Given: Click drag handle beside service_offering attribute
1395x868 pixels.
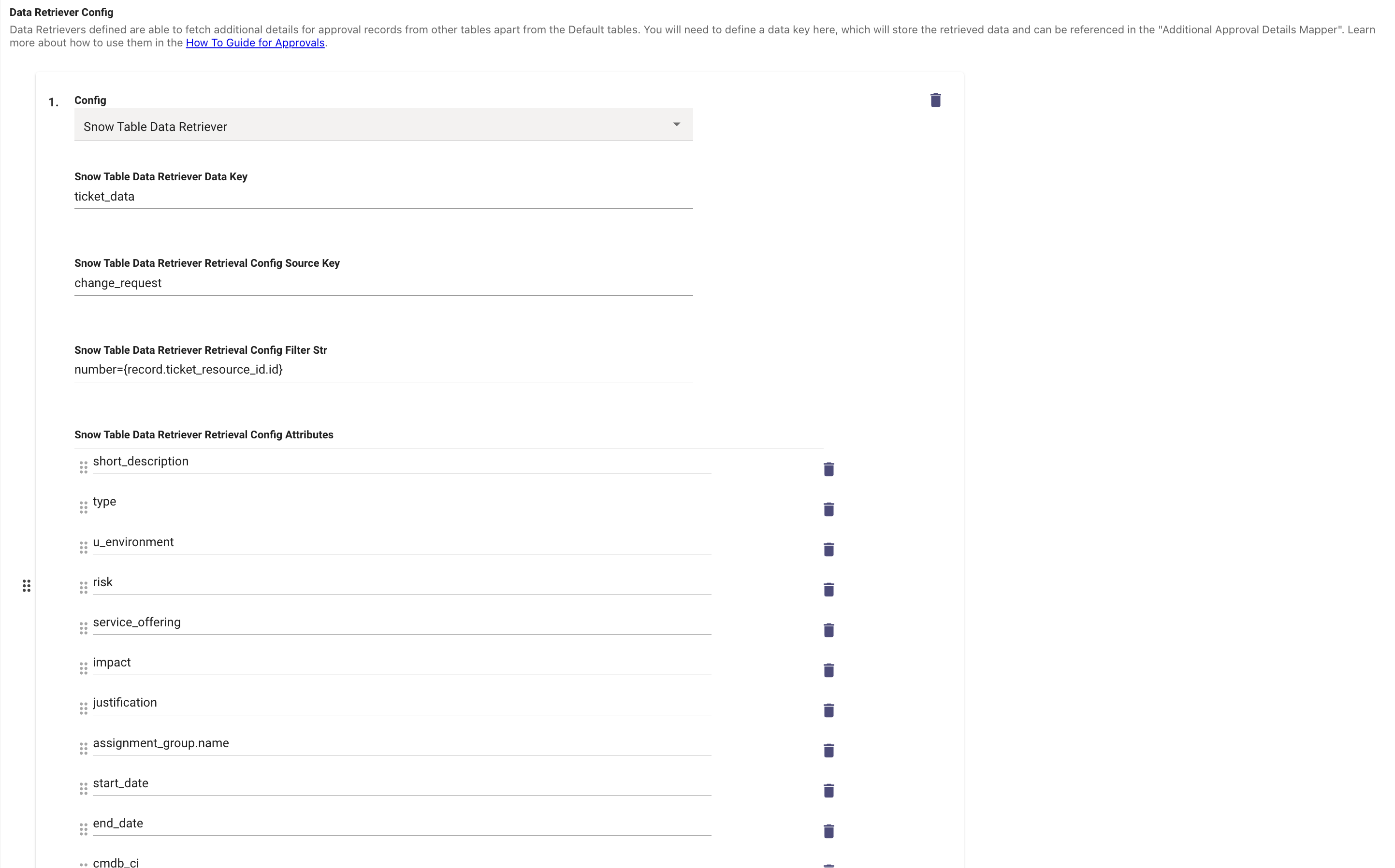Looking at the screenshot, I should pyautogui.click(x=83, y=628).
